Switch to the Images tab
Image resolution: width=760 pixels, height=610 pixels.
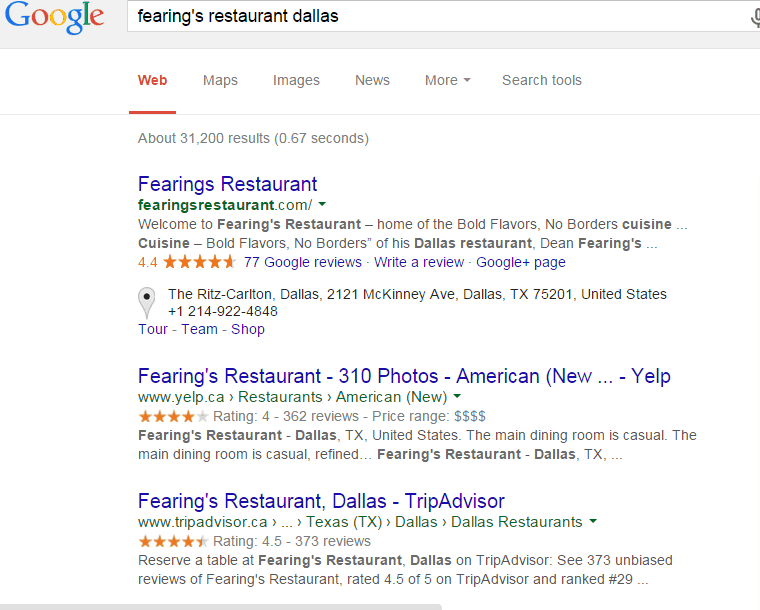(296, 80)
